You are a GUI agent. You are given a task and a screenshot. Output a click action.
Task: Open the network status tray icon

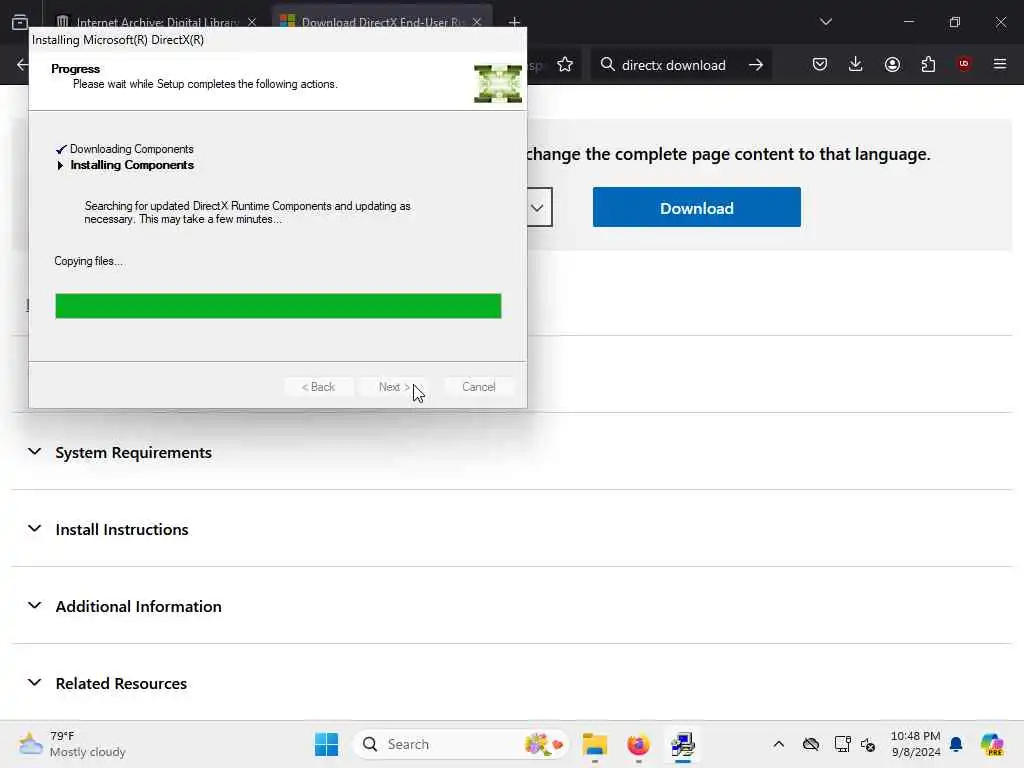tap(842, 744)
